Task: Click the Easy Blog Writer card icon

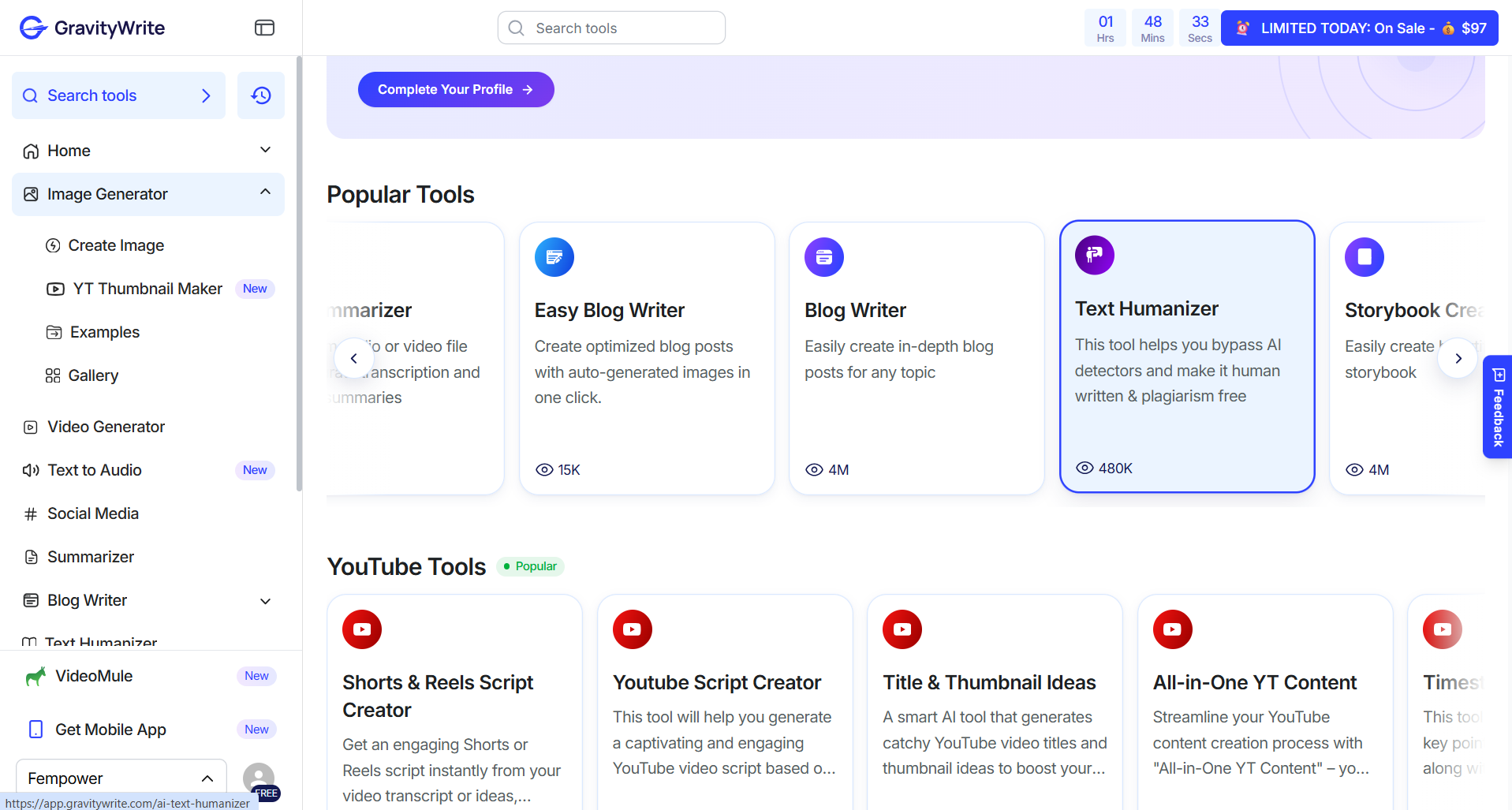Action: [554, 257]
